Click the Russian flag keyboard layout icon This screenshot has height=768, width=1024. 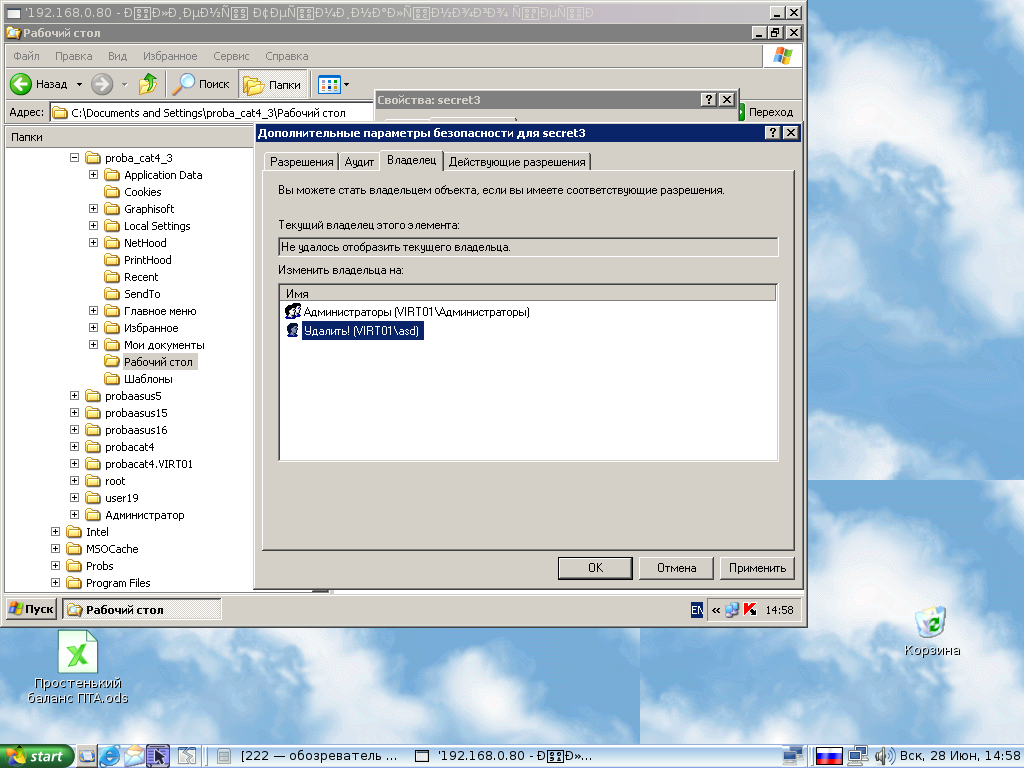(x=828, y=756)
